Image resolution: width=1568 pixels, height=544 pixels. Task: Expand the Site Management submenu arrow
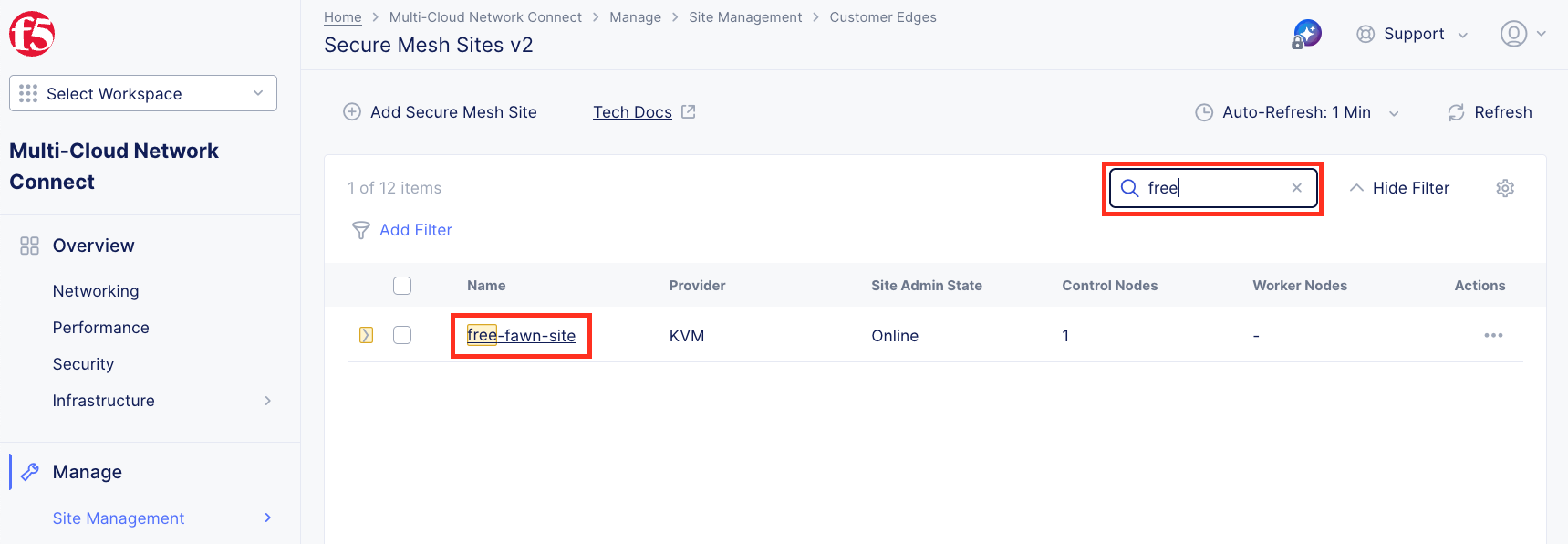268,518
